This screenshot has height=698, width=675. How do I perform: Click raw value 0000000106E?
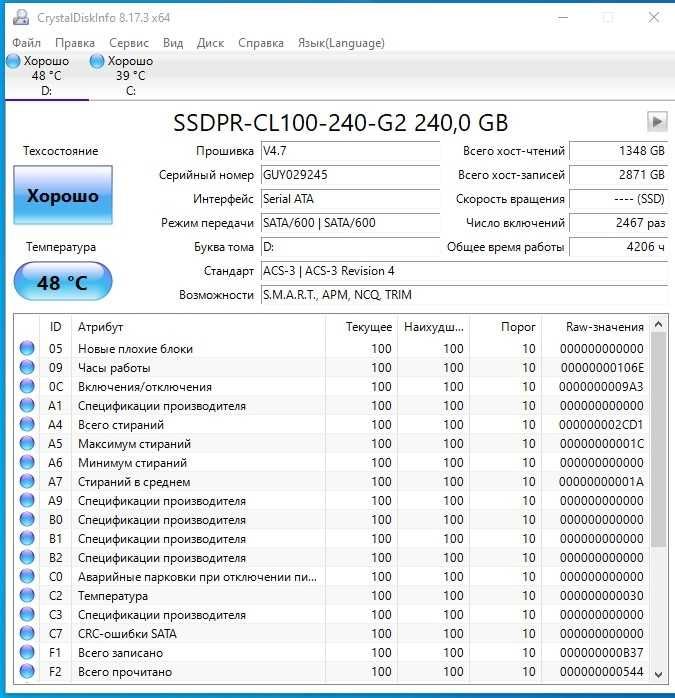(x=602, y=368)
